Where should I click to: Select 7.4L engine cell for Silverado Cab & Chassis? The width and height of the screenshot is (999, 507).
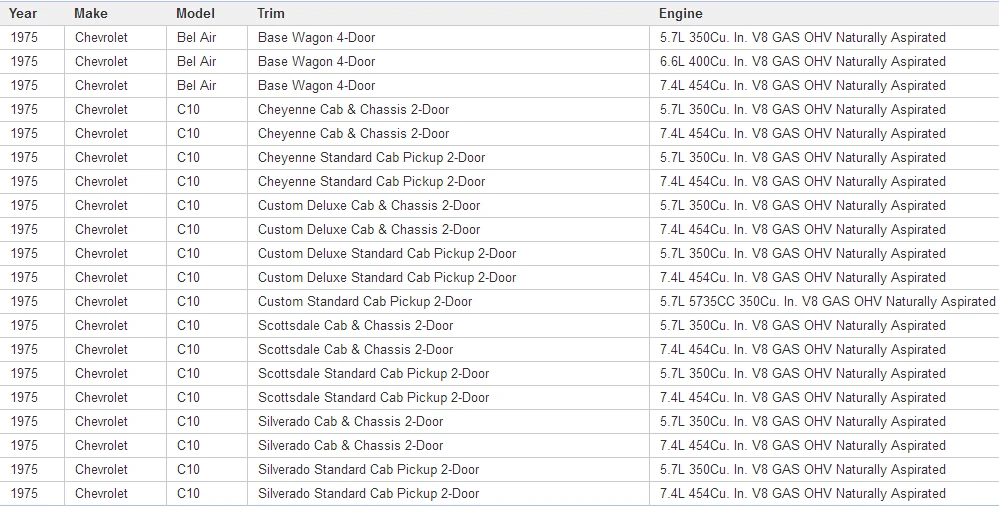click(824, 446)
